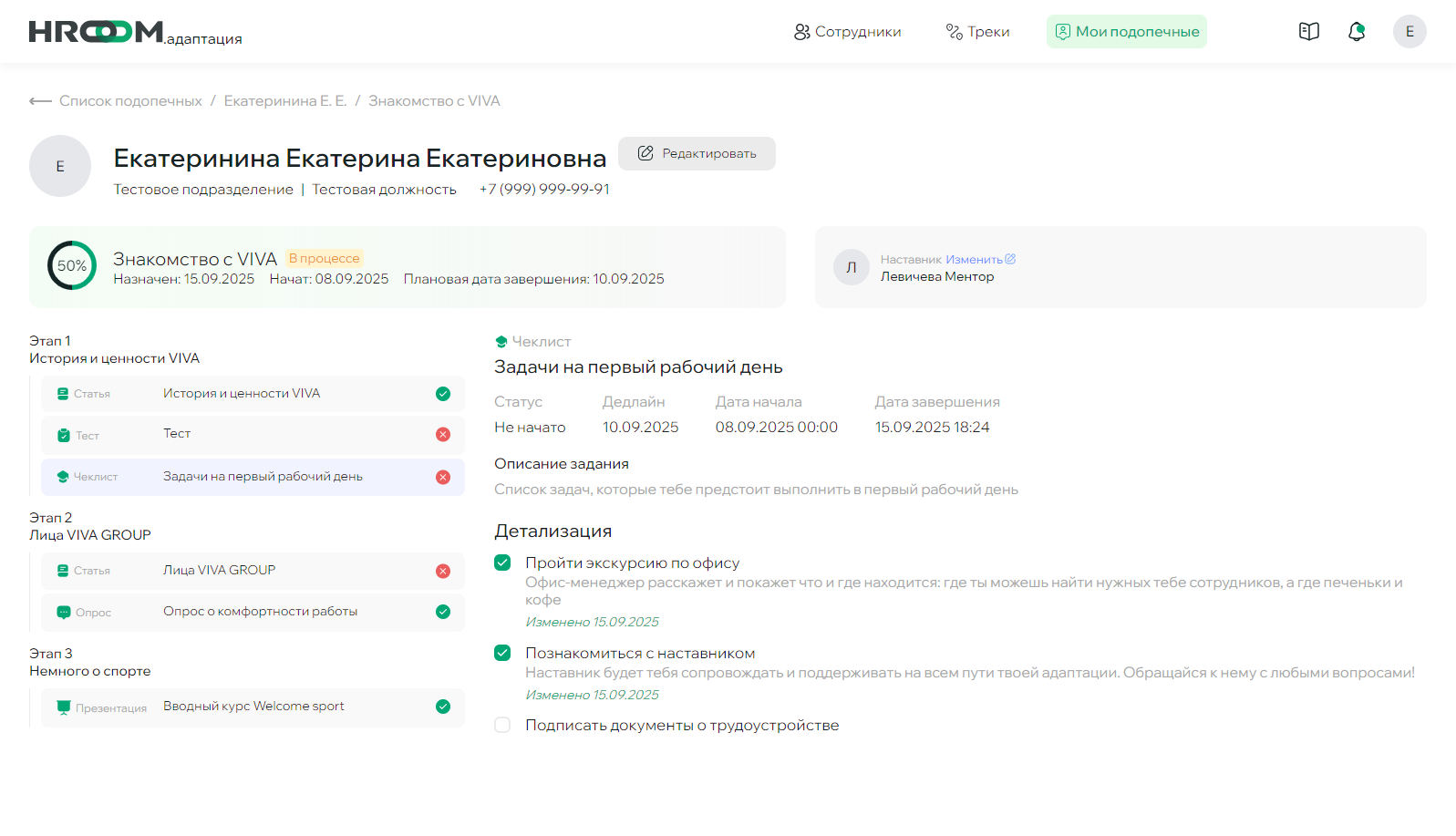Open the История и ценности VIVA article
The width and height of the screenshot is (1456, 836).
242,394
